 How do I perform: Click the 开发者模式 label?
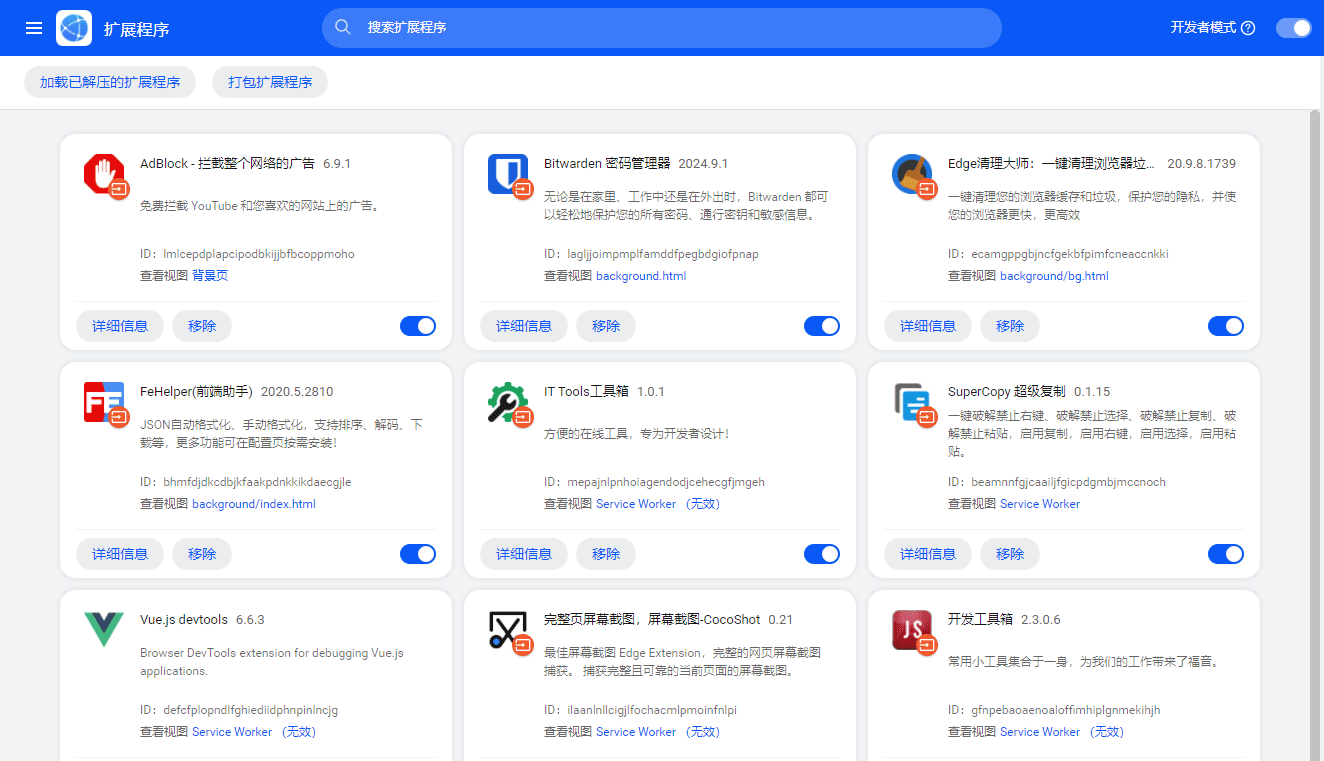coord(1203,28)
